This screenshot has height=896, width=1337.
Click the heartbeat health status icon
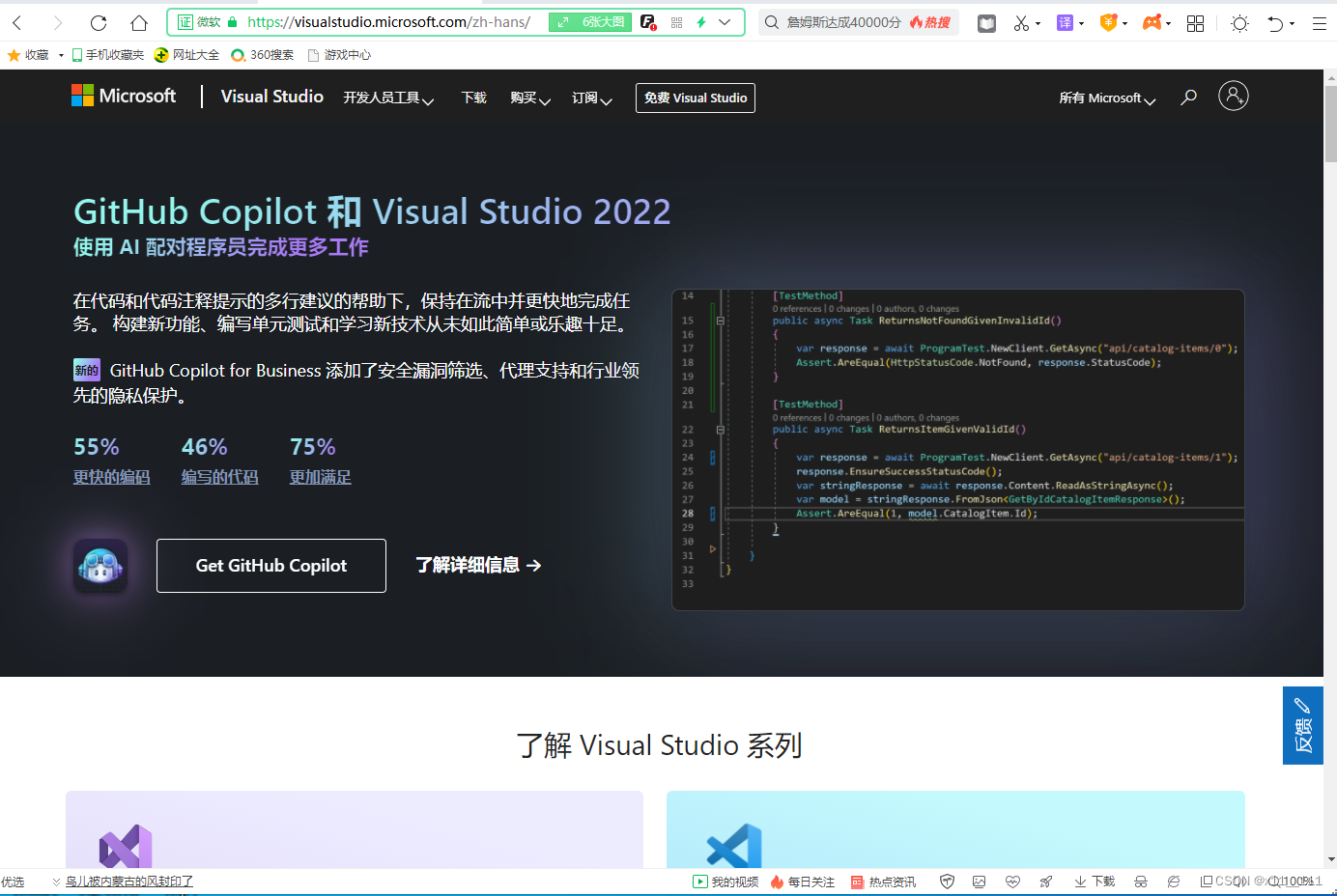pyautogui.click(x=1012, y=882)
